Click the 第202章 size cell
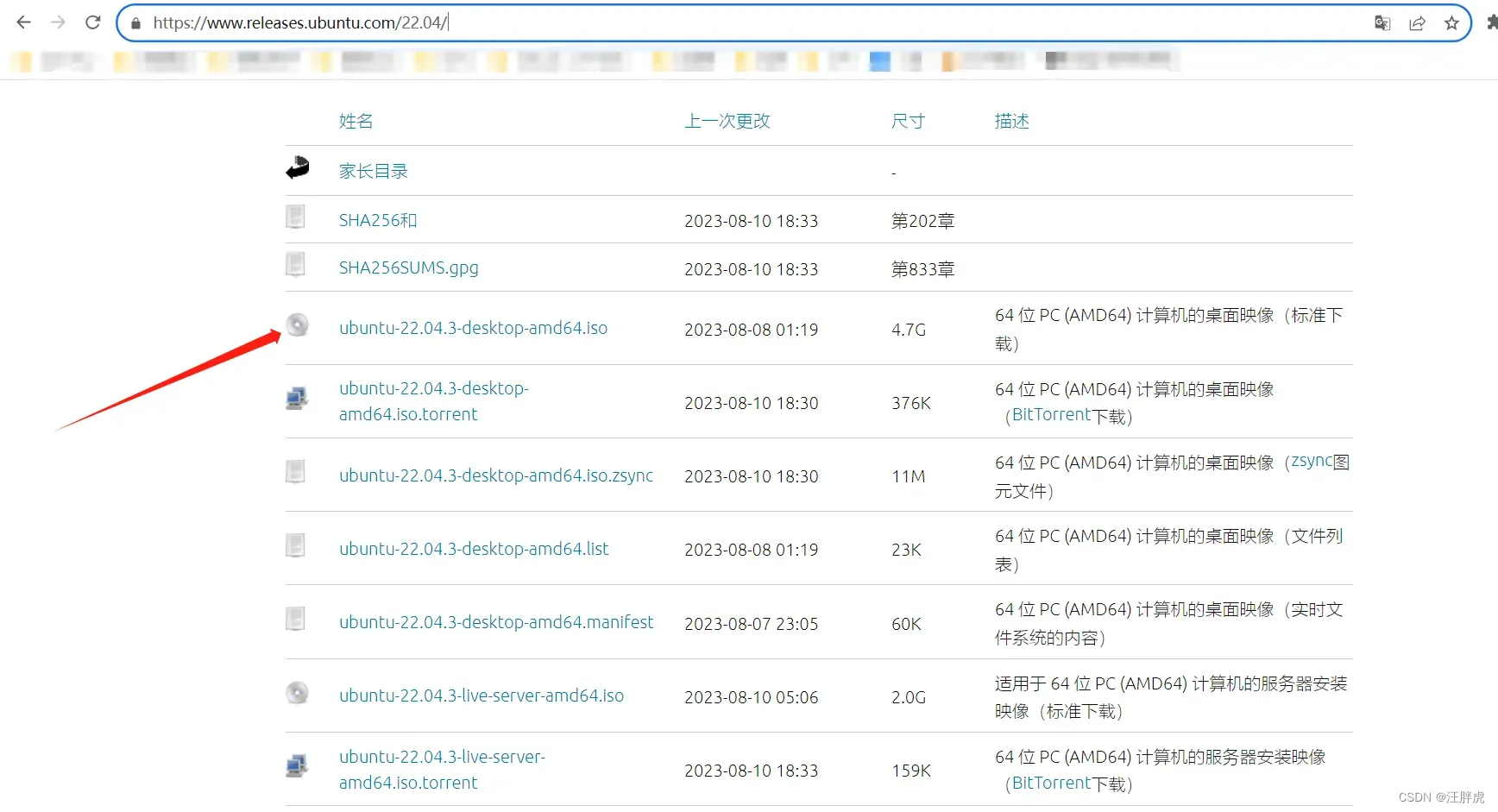Image resolution: width=1498 pixels, height=812 pixels. point(922,221)
